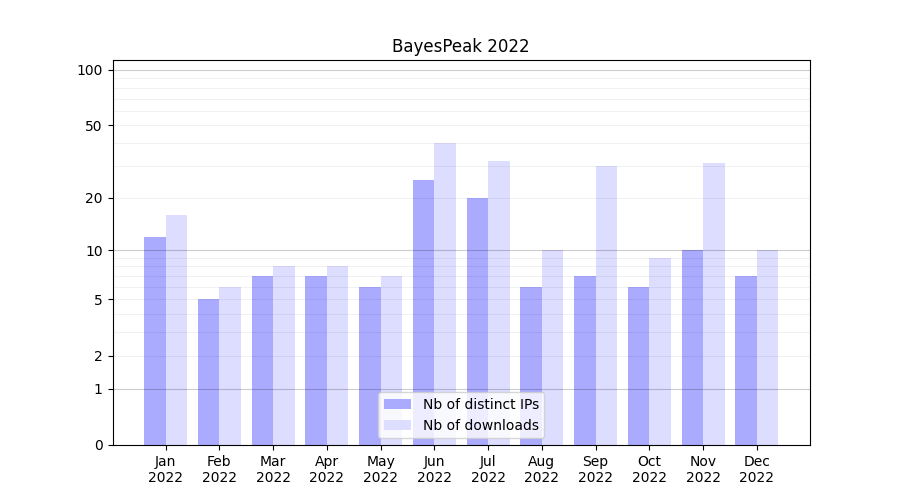Image resolution: width=900 pixels, height=500 pixels.
Task: Click the 'BayesPeak 2022' chart title
Action: pyautogui.click(x=460, y=46)
